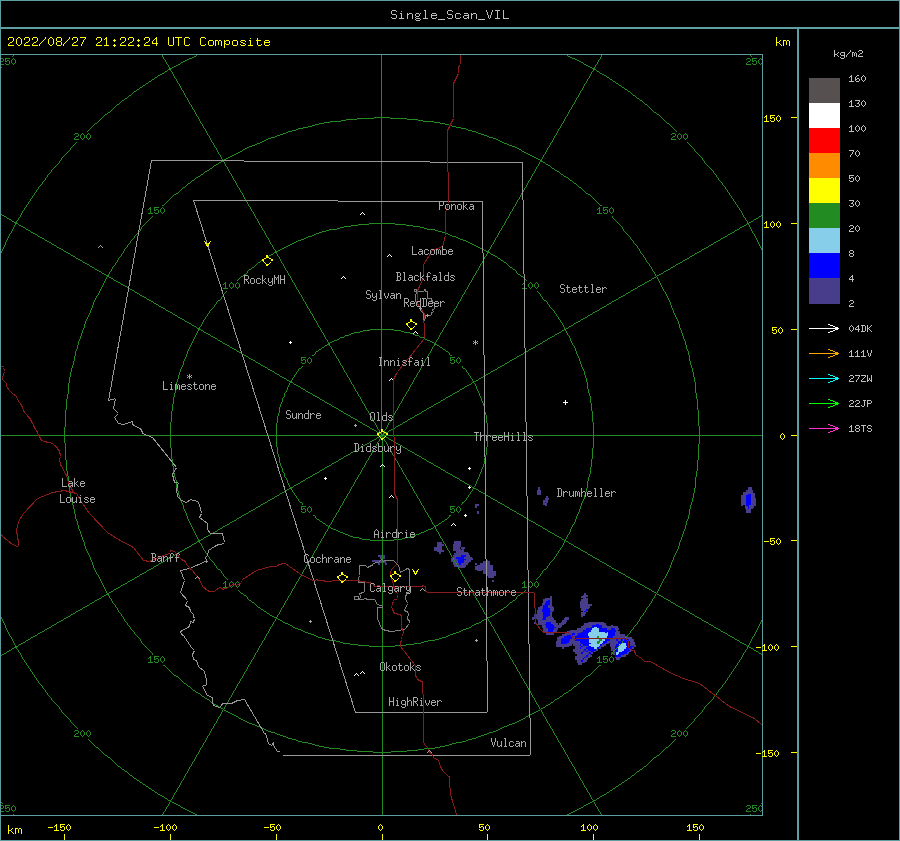Screen dimensions: 900x841
Task: Click the HighRiver town label
Action: [x=415, y=702]
